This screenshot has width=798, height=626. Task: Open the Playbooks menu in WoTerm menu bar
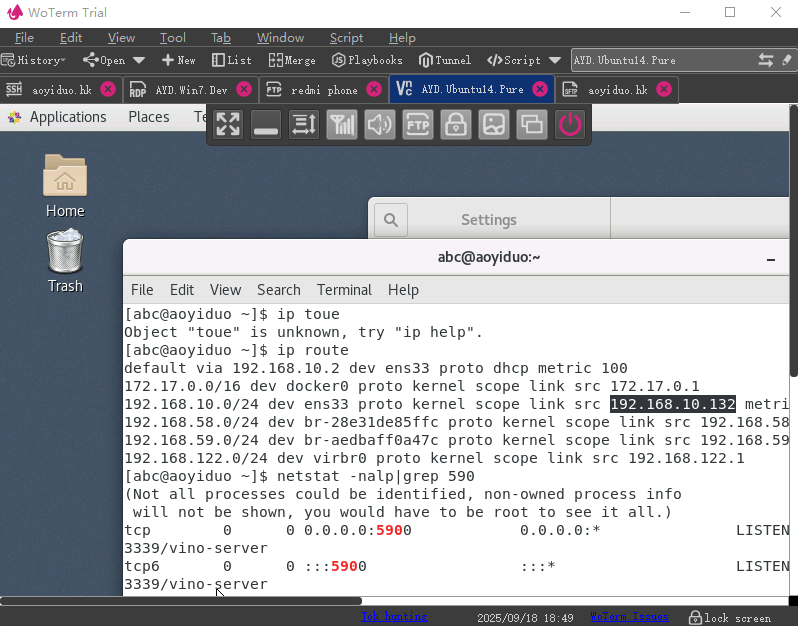pyautogui.click(x=367, y=60)
